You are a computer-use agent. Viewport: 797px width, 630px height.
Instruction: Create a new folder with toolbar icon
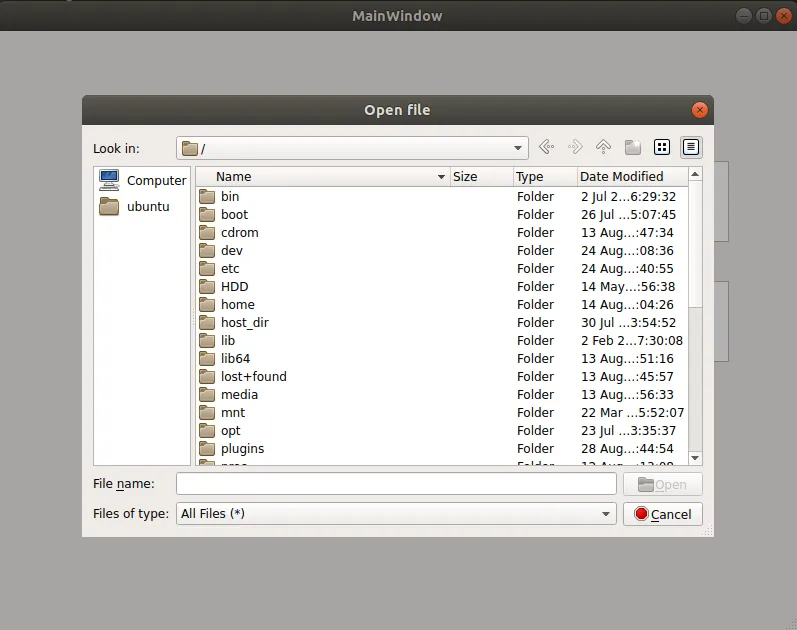point(632,147)
